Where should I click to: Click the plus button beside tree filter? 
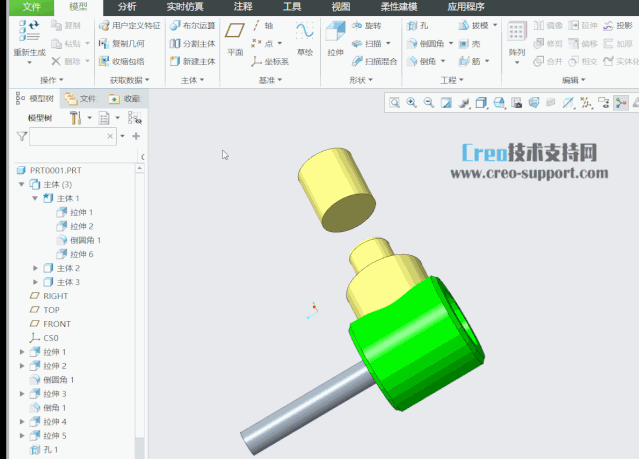click(136, 136)
